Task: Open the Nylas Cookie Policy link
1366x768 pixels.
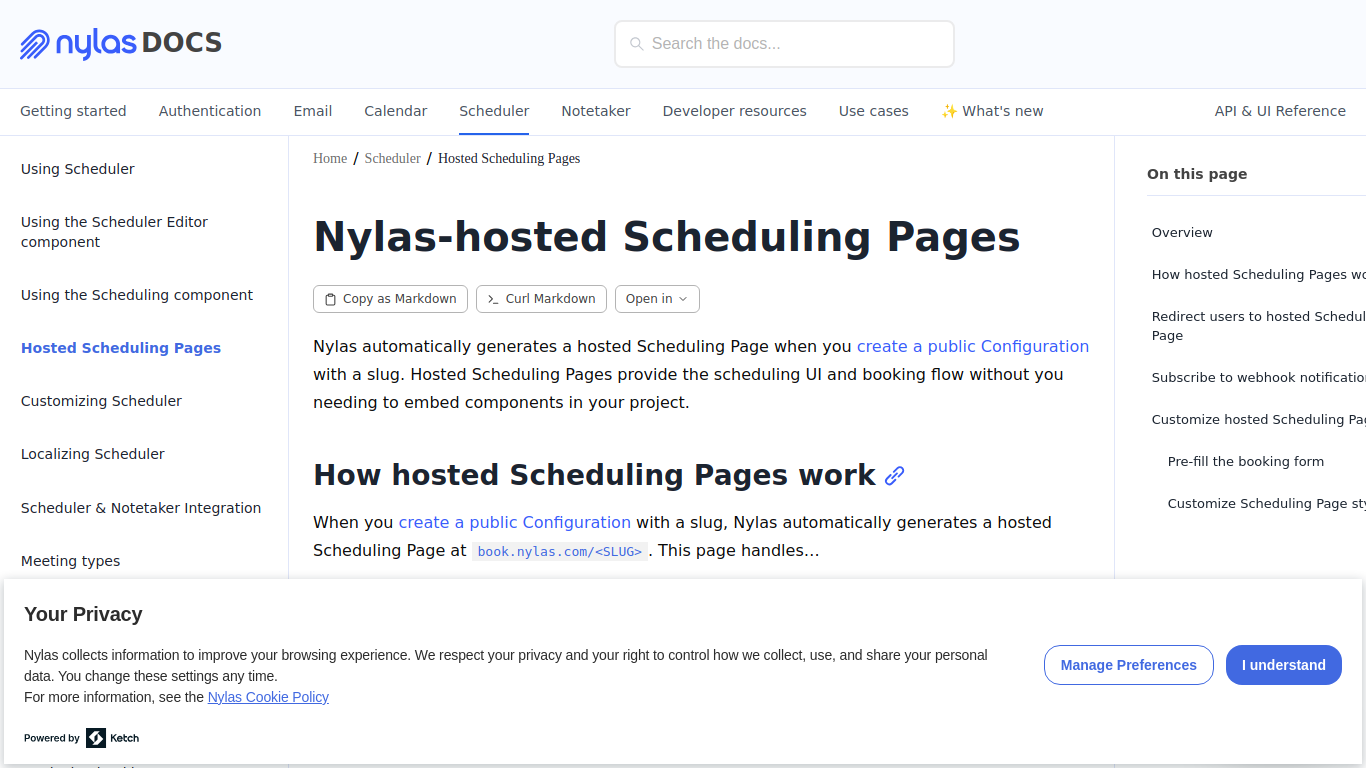Action: coord(268,697)
